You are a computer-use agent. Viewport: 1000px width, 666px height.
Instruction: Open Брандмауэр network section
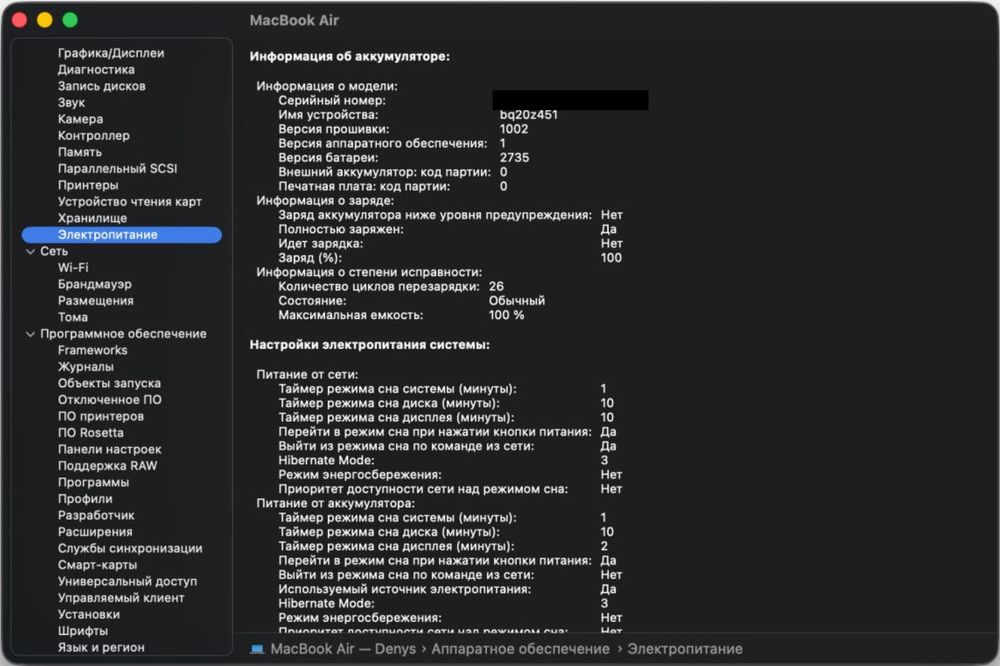(95, 284)
